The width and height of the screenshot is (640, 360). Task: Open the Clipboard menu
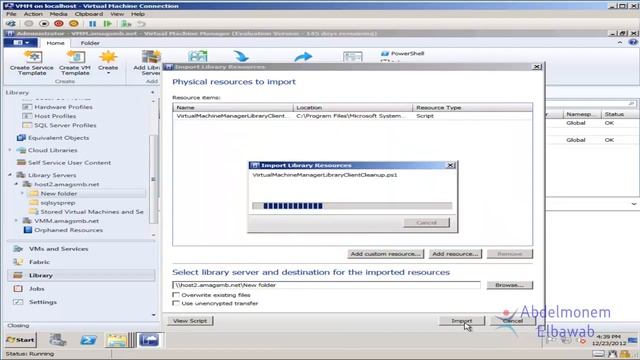point(89,14)
